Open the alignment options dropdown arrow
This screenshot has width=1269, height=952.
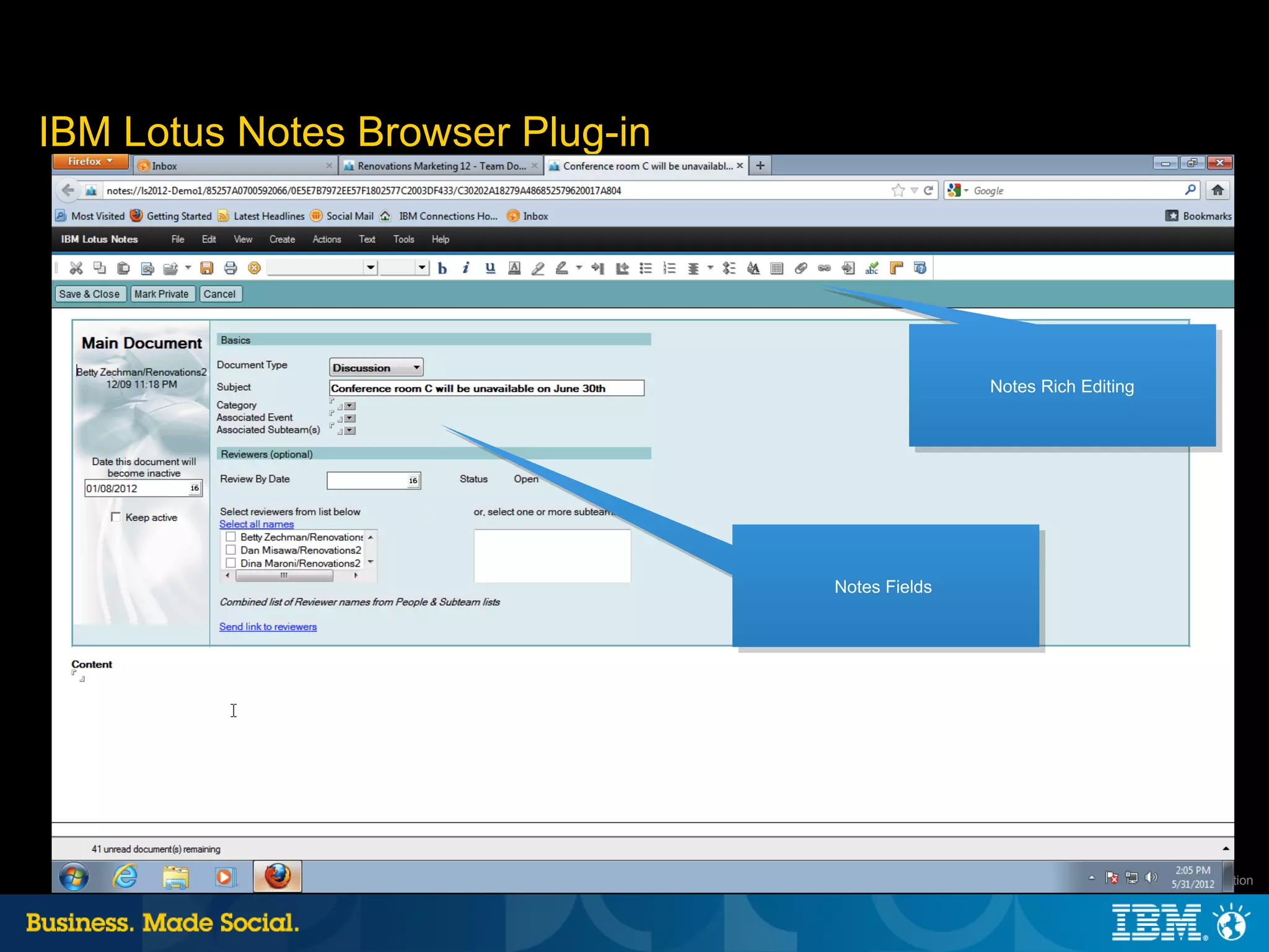tap(710, 268)
